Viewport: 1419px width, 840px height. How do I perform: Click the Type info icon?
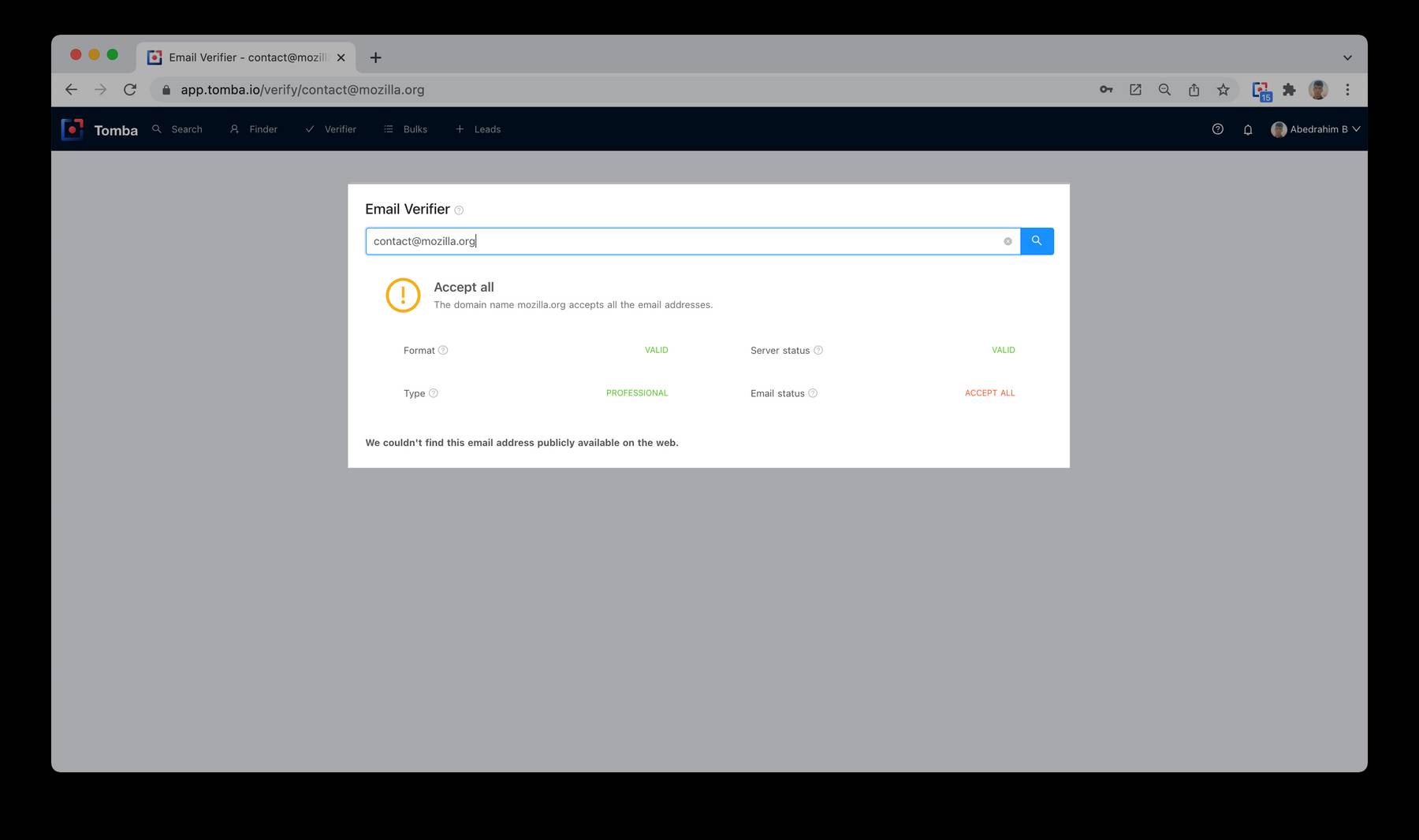pyautogui.click(x=434, y=393)
